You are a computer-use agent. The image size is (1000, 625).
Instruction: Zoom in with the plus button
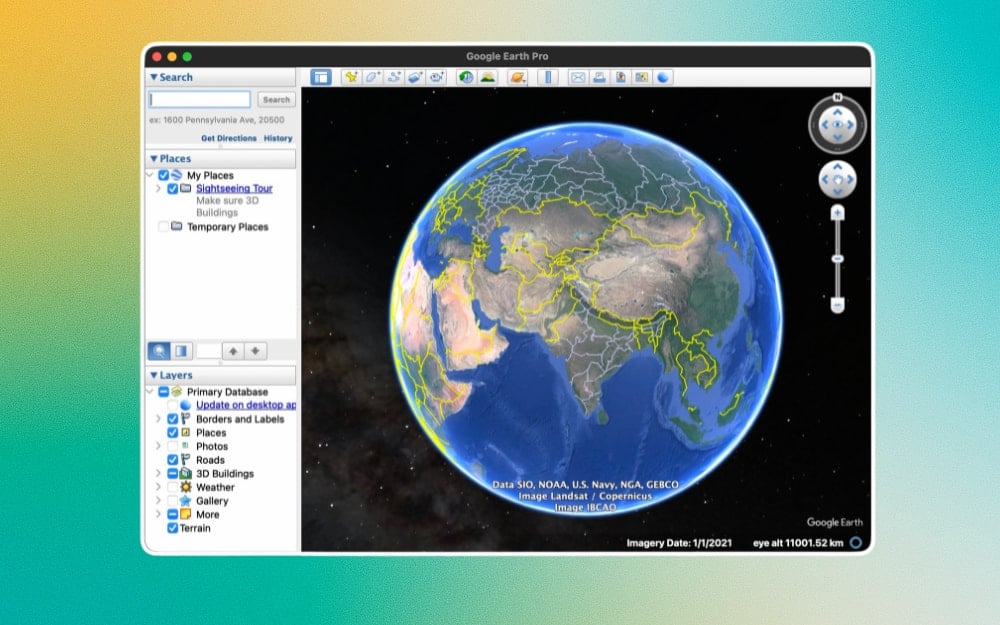tap(837, 212)
